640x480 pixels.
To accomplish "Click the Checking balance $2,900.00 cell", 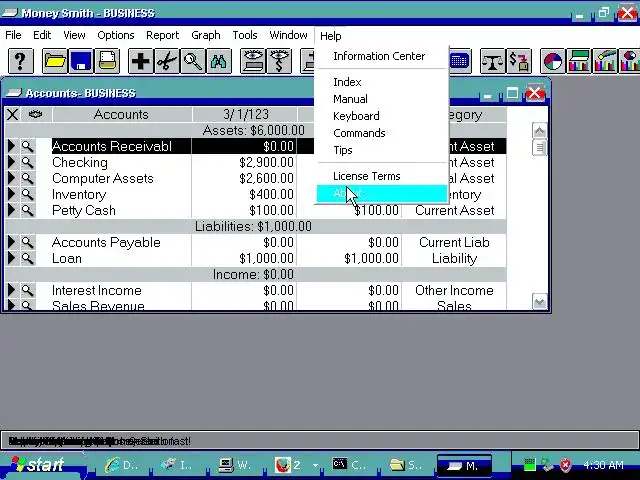I will coord(244,162).
